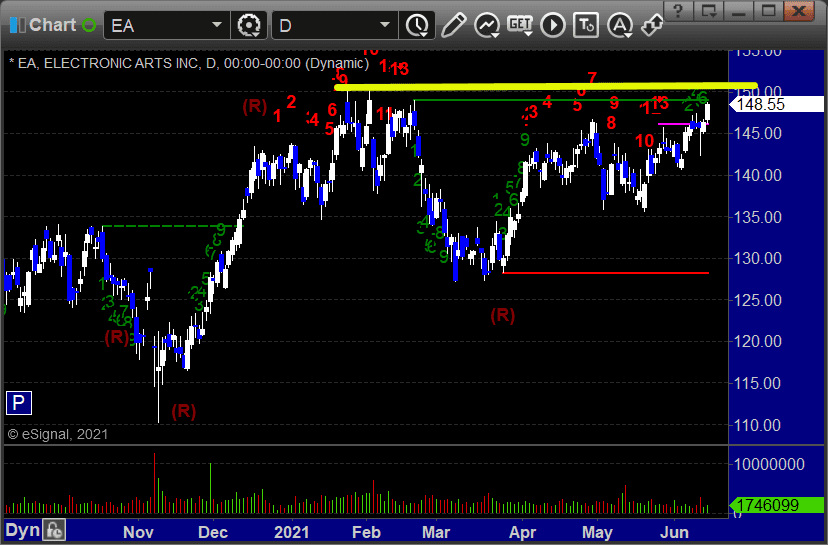Click the 140.00 price axis label
Viewport: 828px width, 545px height.
click(758, 175)
